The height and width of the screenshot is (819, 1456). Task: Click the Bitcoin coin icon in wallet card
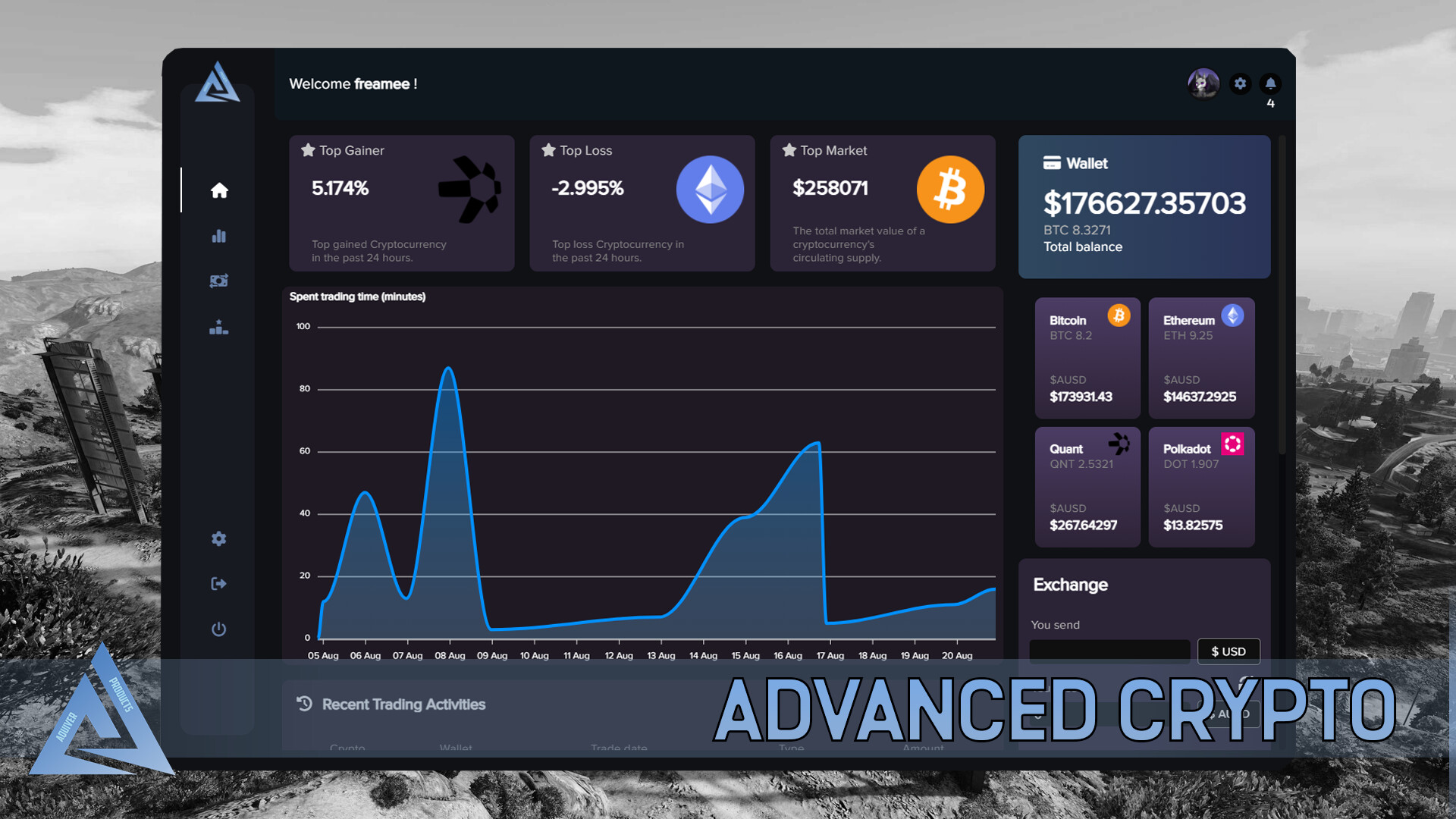tap(1119, 315)
